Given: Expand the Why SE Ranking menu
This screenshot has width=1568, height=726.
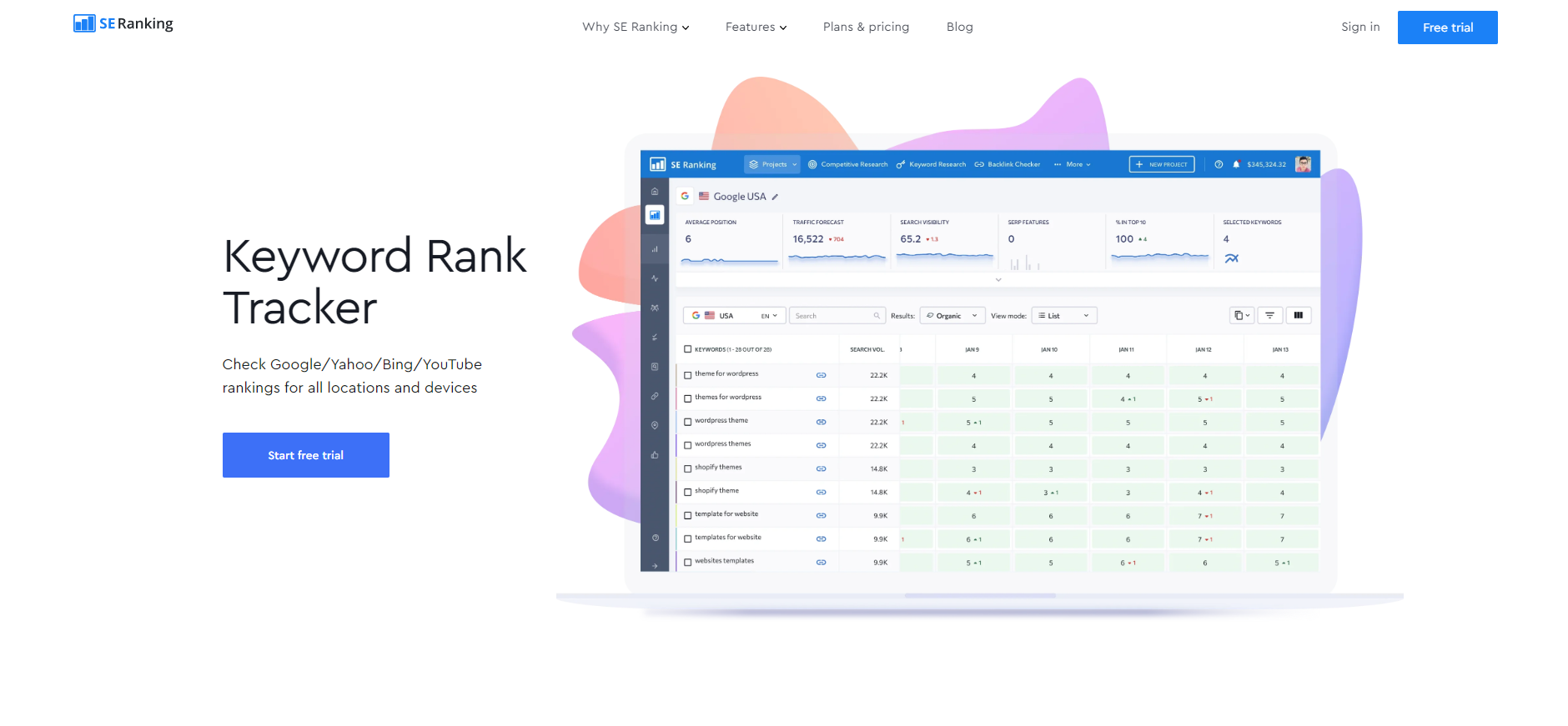Looking at the screenshot, I should pyautogui.click(x=636, y=27).
